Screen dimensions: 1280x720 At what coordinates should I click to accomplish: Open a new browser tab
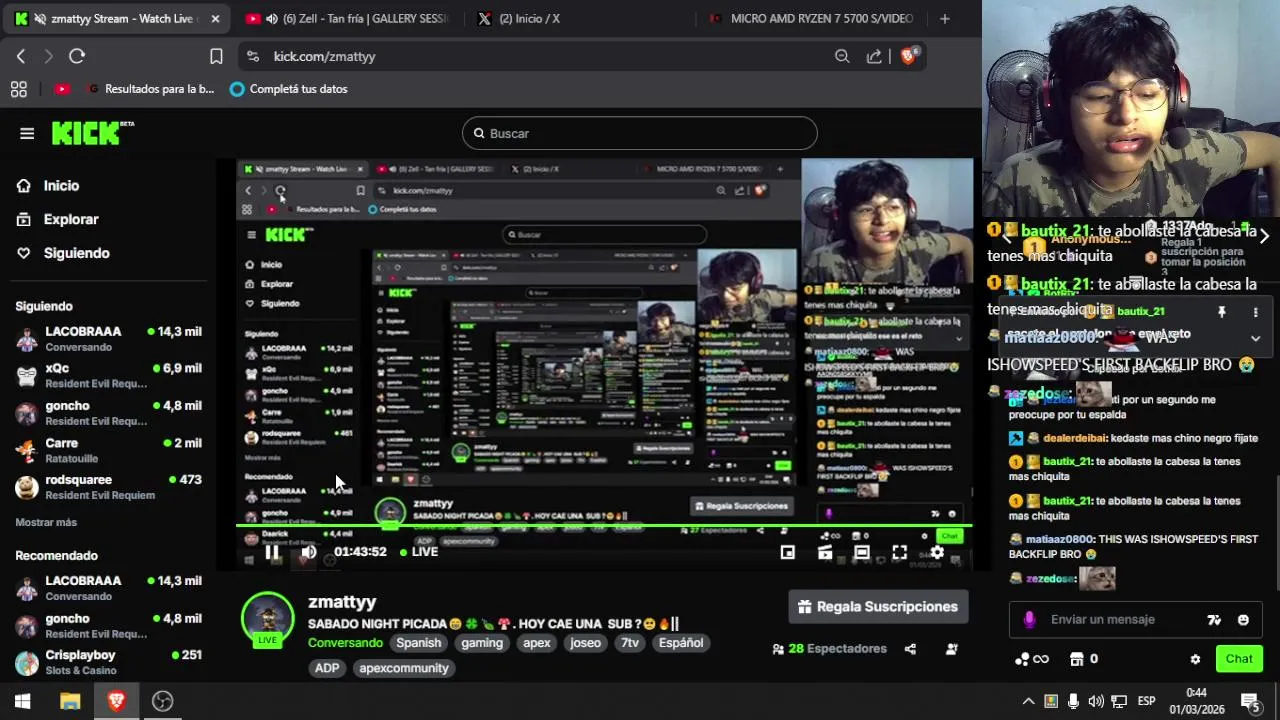pyautogui.click(x=945, y=19)
